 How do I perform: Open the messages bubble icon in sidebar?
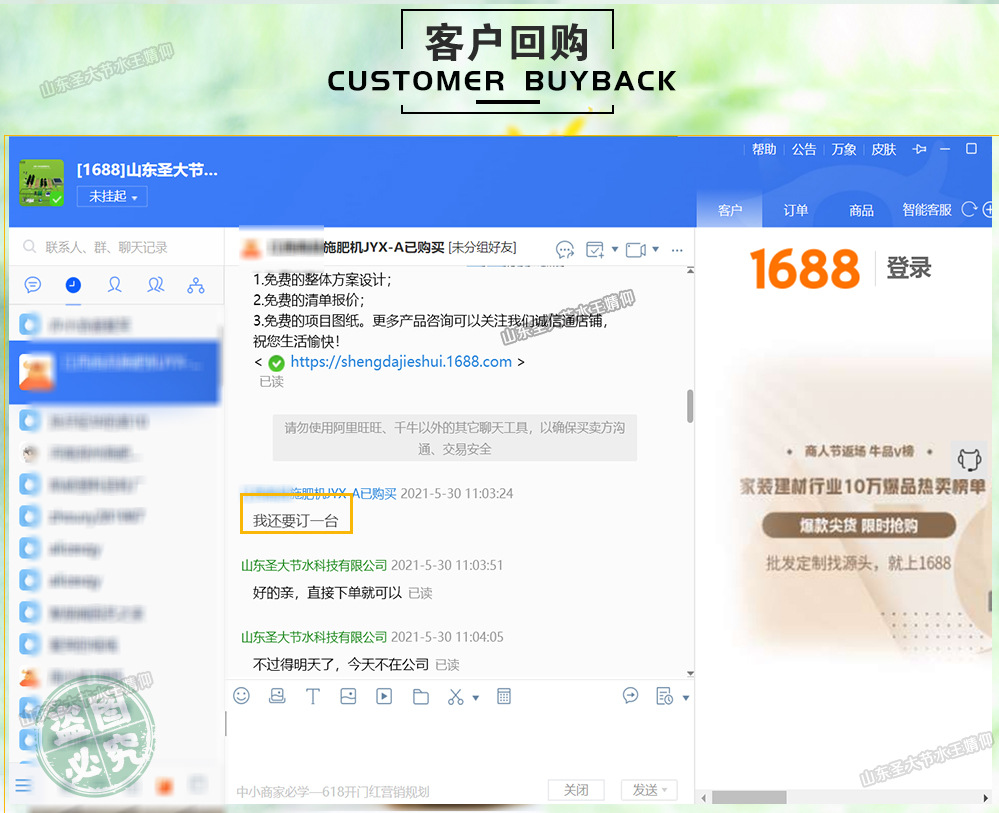pyautogui.click(x=32, y=285)
